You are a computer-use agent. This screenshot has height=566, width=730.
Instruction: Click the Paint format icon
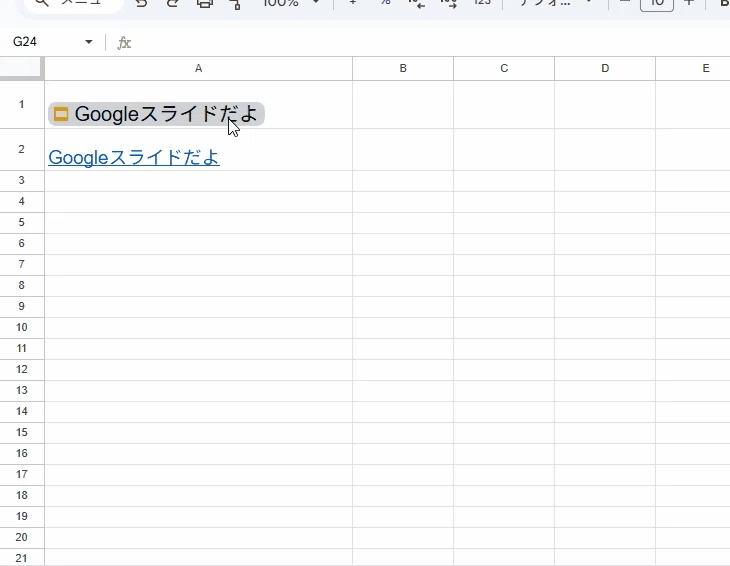(x=236, y=3)
